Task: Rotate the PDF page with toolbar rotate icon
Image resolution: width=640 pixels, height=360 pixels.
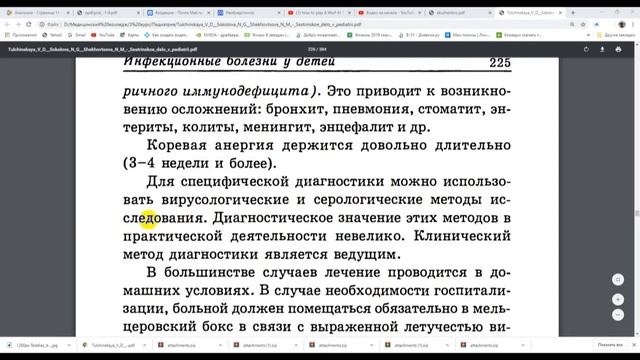Action: coord(586,49)
